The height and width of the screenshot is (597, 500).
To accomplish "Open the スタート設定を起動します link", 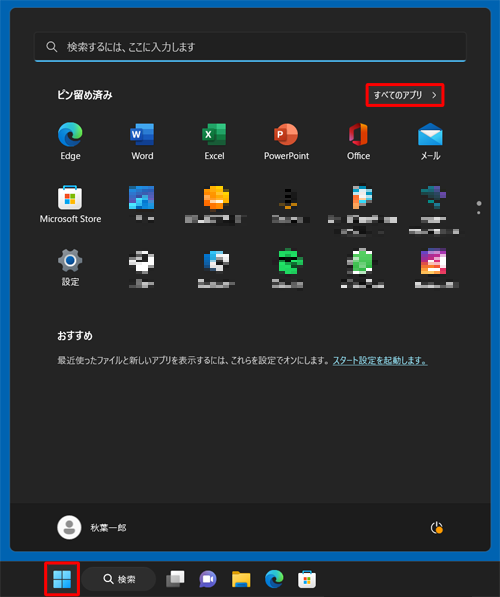I will [x=380, y=360].
